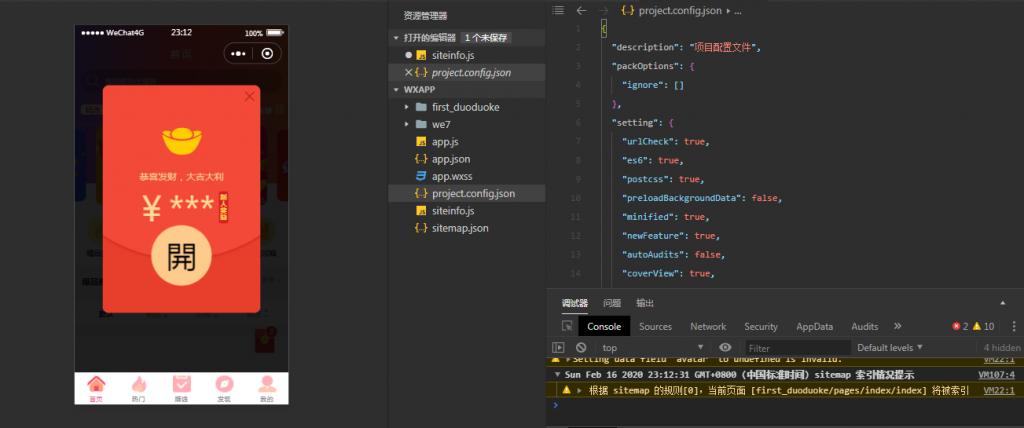This screenshot has width=1024, height=428.
Task: Clear the console with the ban icon
Action: point(581,348)
